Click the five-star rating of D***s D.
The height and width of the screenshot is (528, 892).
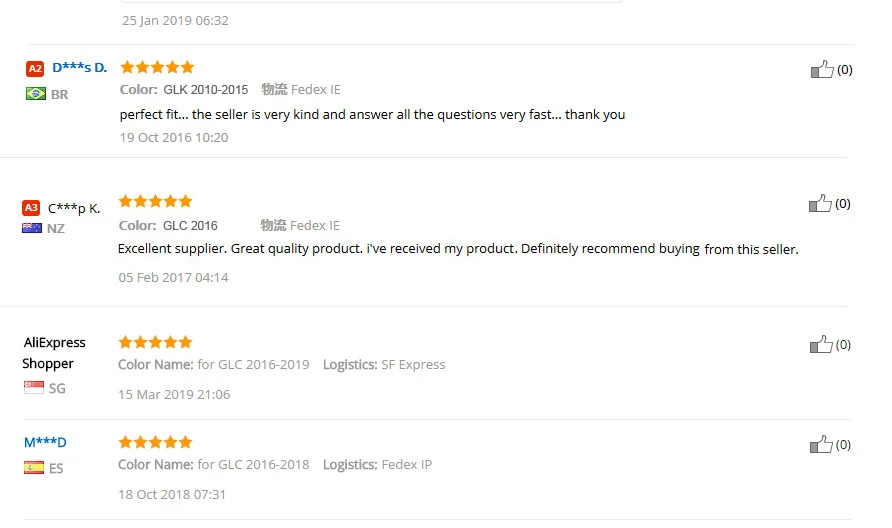click(x=157, y=67)
